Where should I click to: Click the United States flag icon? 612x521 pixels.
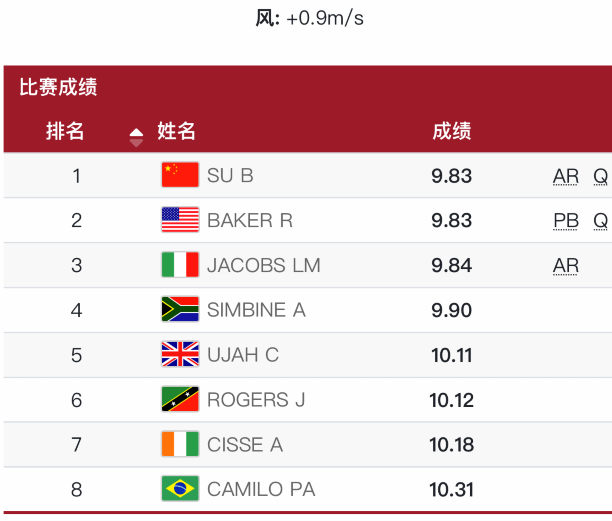[180, 219]
